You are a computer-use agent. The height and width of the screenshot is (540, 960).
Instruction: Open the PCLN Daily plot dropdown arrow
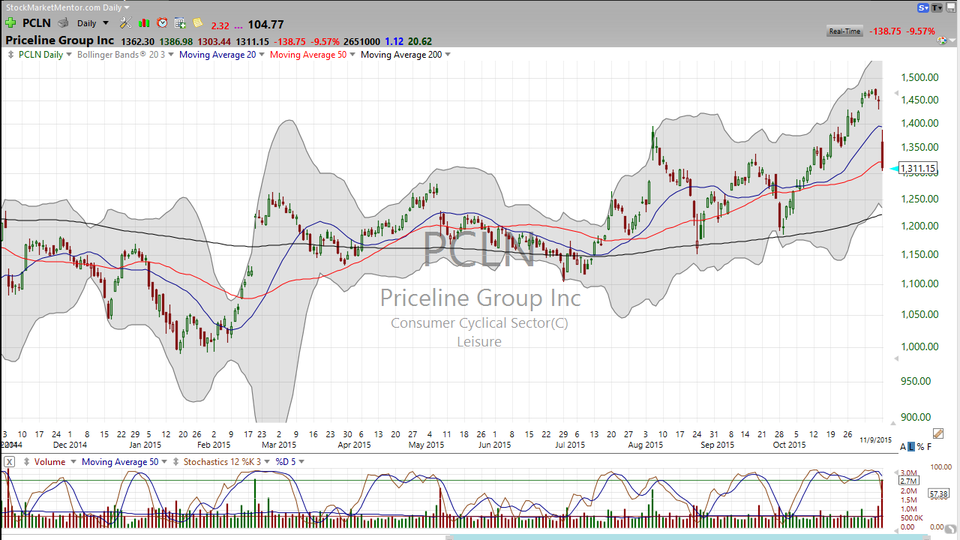pos(69,54)
